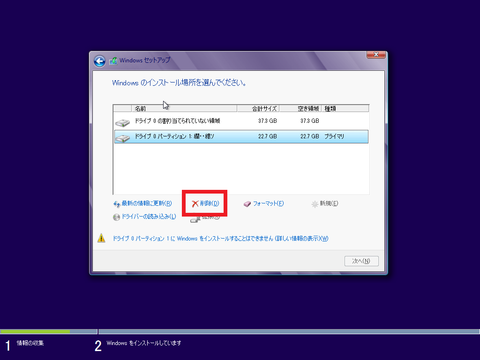The image size is (480, 360).
Task: Click step 1 情報の収集 label
Action: click(30, 343)
